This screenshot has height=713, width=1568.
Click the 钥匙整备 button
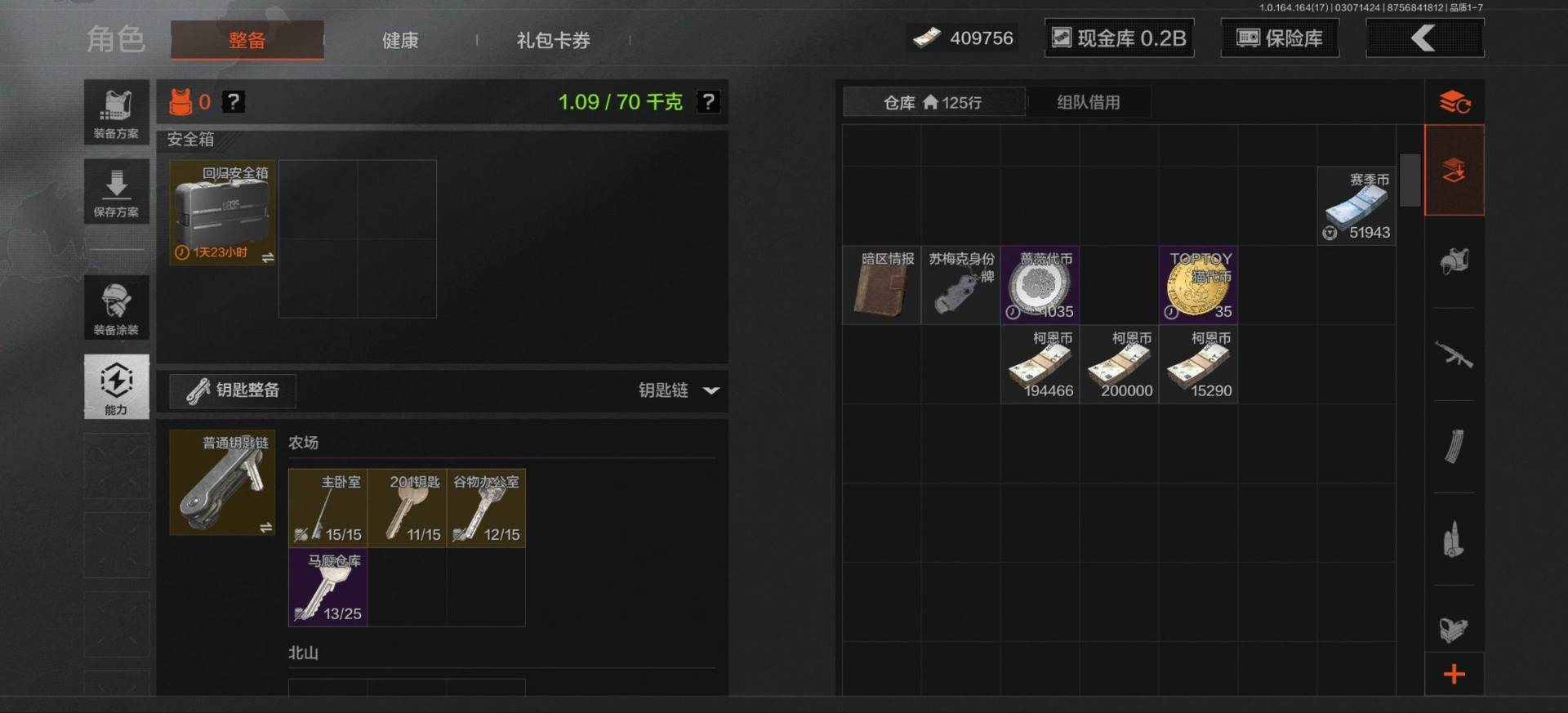coord(233,390)
